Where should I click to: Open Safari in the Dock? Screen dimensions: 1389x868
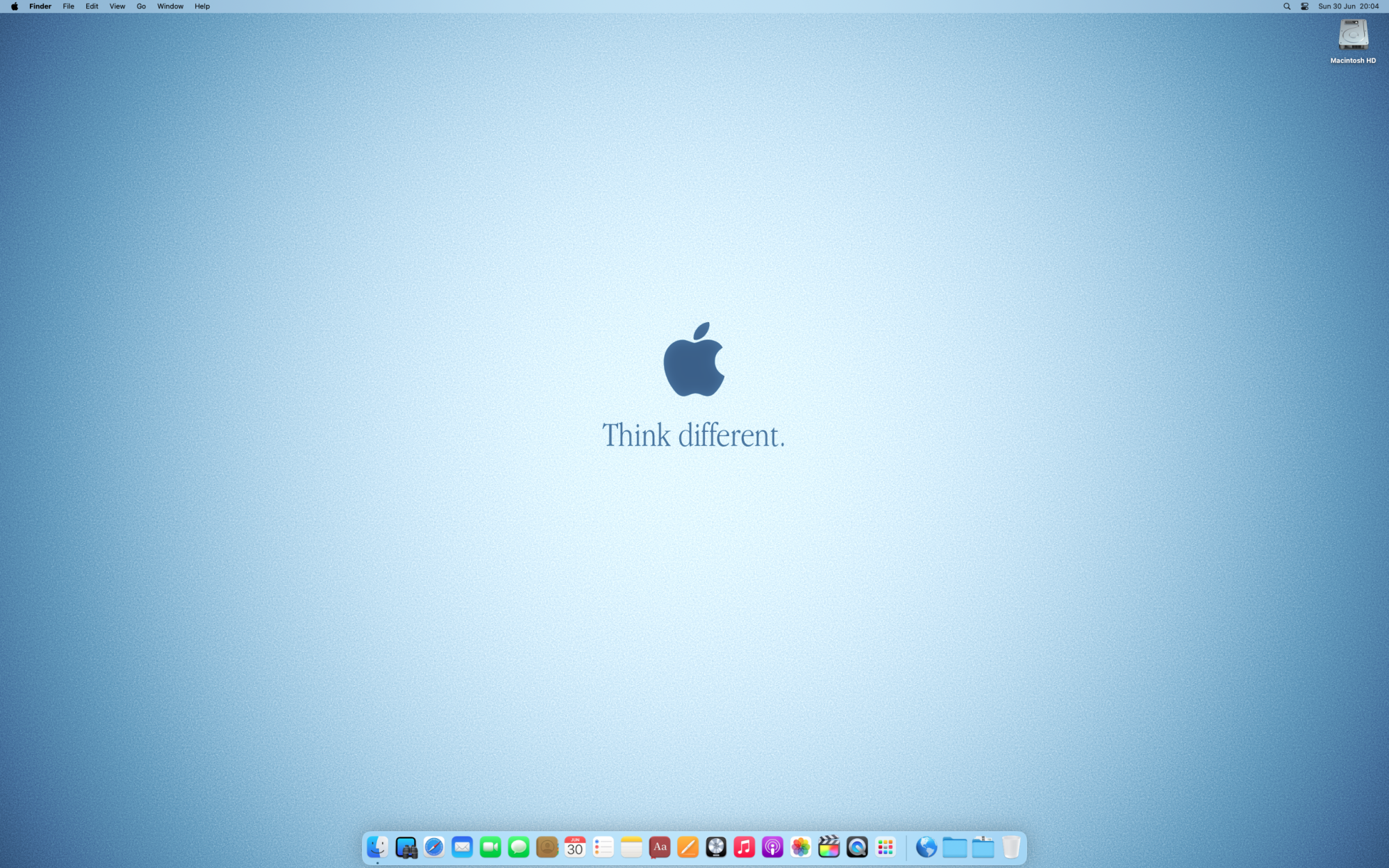click(434, 847)
